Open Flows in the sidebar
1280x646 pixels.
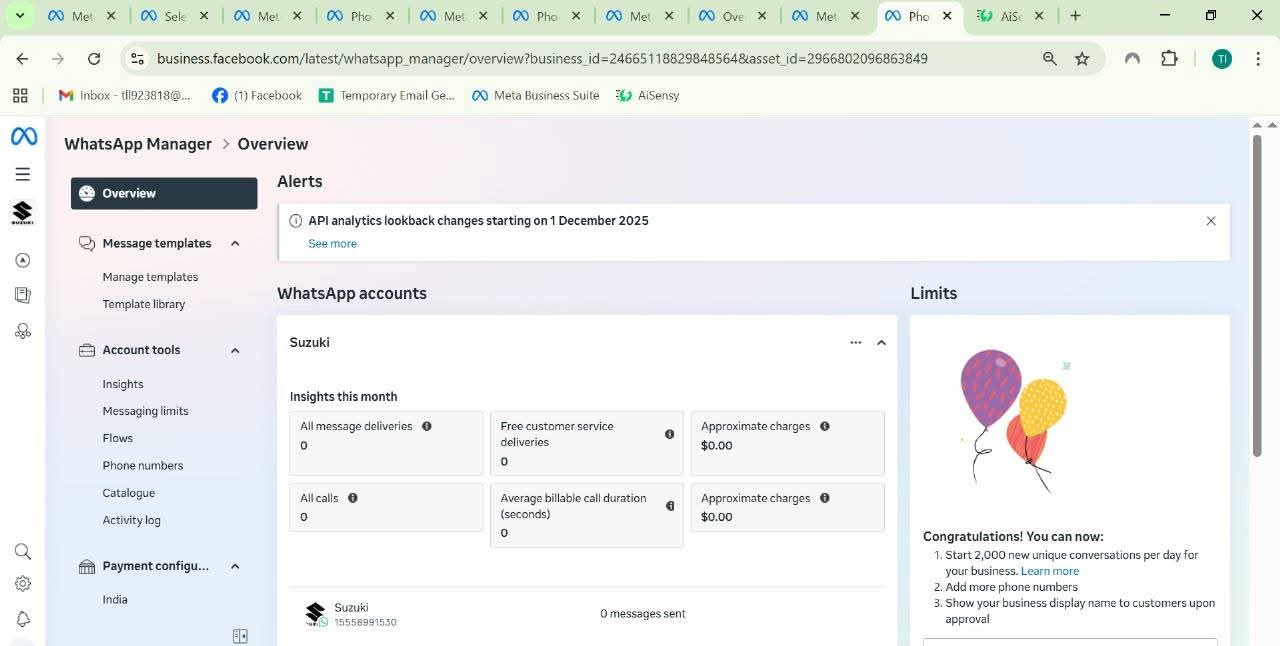117,438
